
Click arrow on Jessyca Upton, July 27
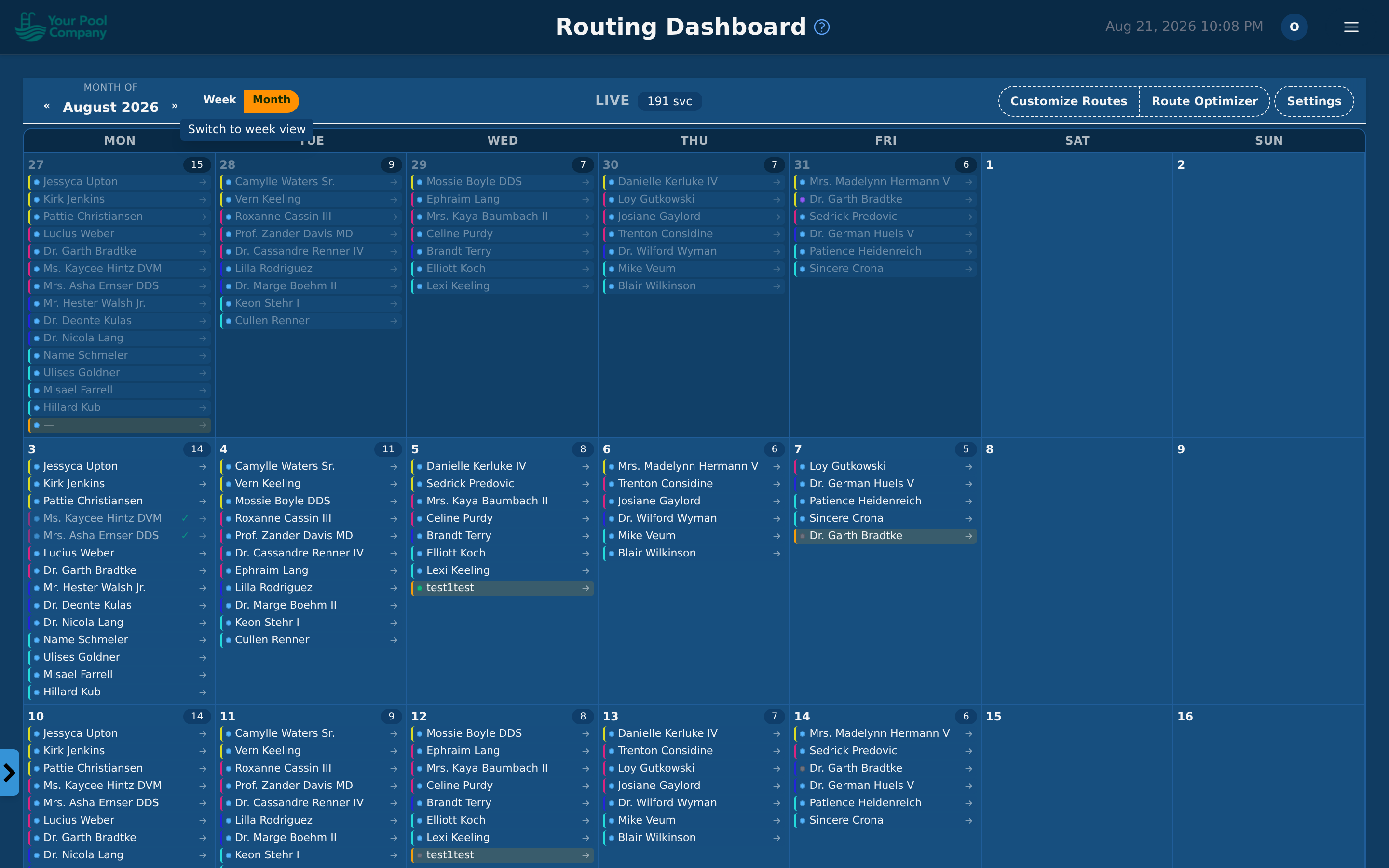click(203, 182)
